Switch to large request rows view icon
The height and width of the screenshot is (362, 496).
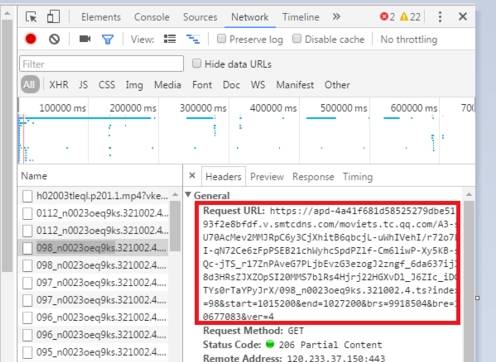click(170, 39)
